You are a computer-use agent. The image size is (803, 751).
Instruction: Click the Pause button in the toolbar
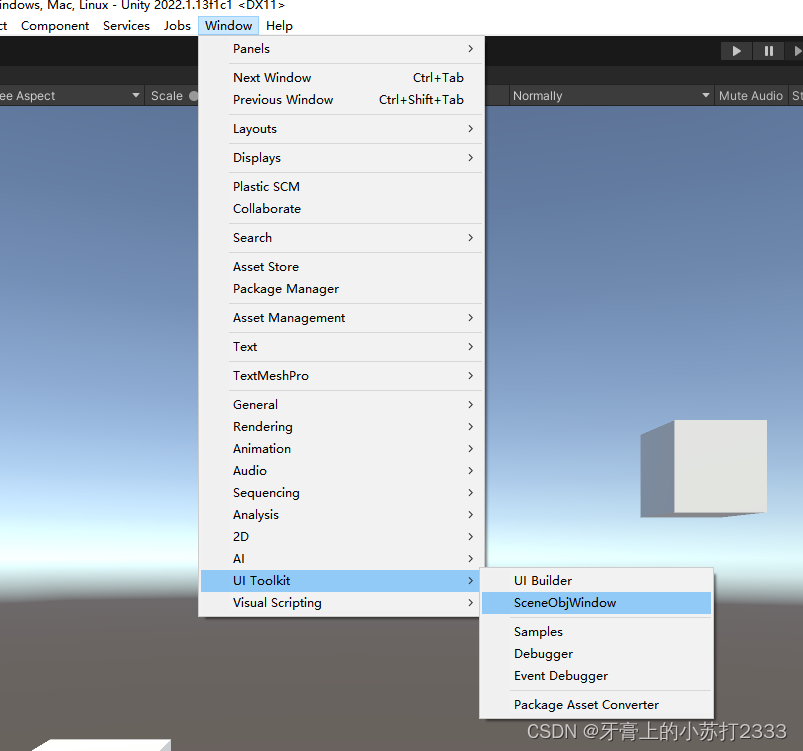[768, 50]
